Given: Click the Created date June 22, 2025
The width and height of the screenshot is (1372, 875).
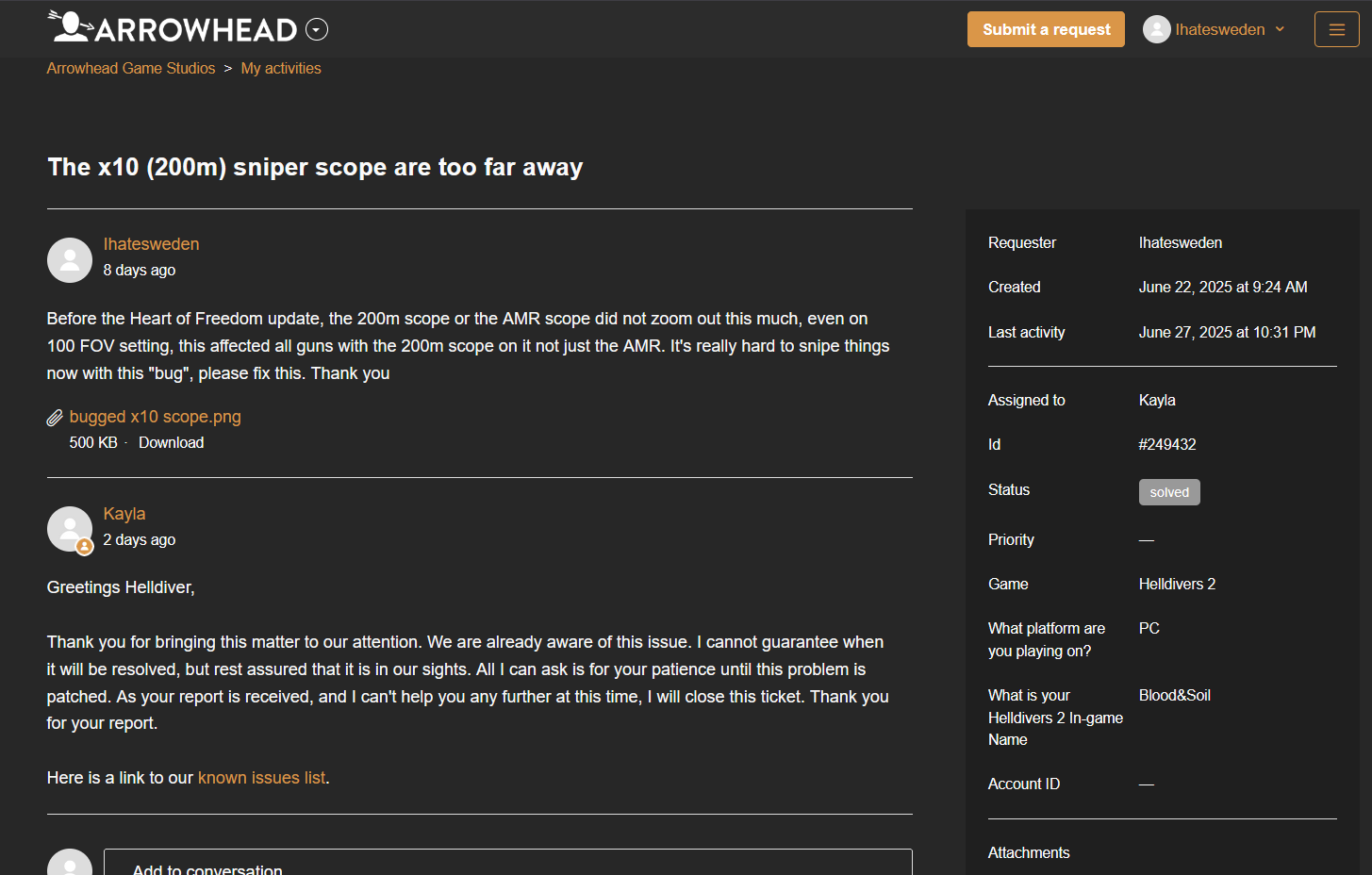Looking at the screenshot, I should [x=1223, y=287].
